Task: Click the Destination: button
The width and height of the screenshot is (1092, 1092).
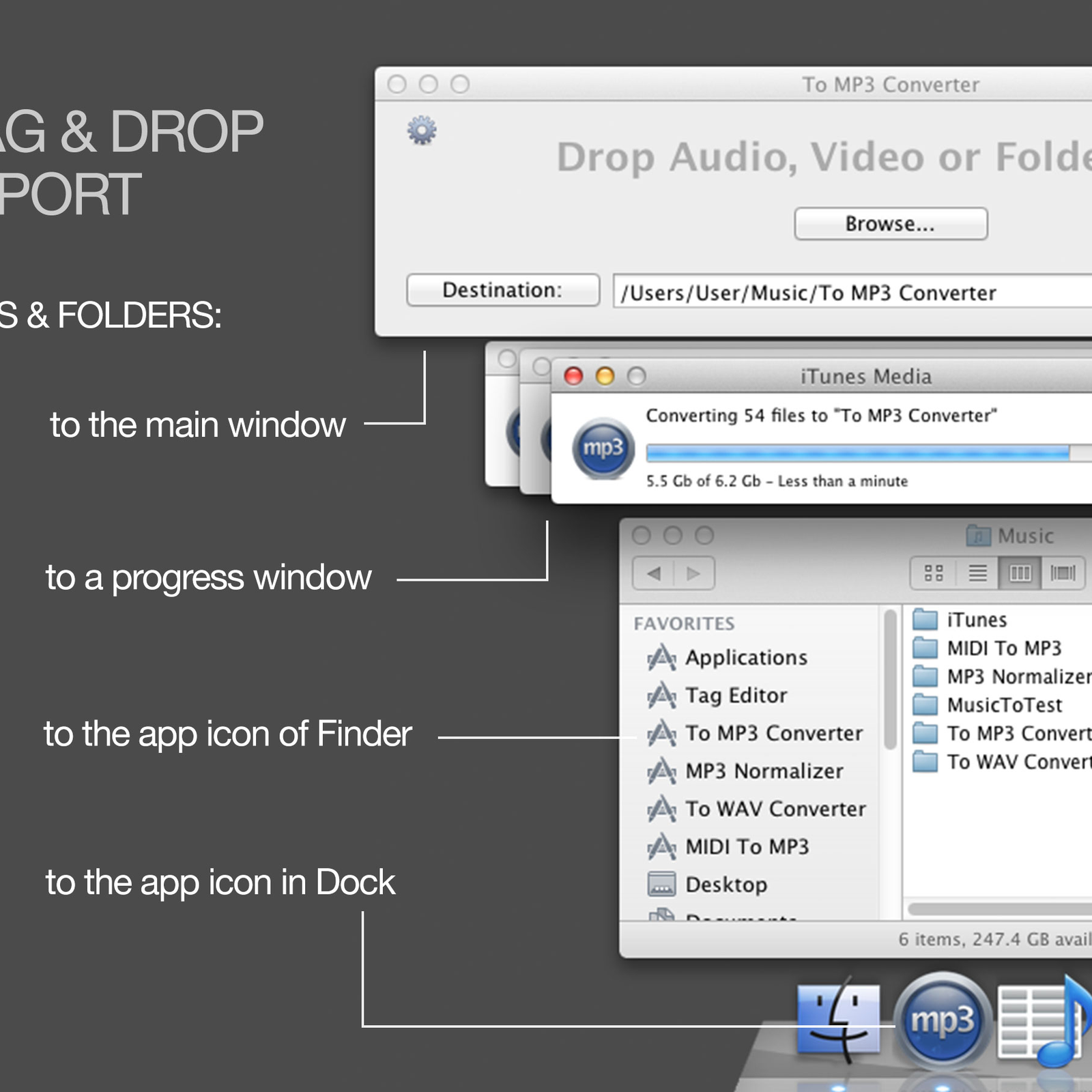Action: 503,290
